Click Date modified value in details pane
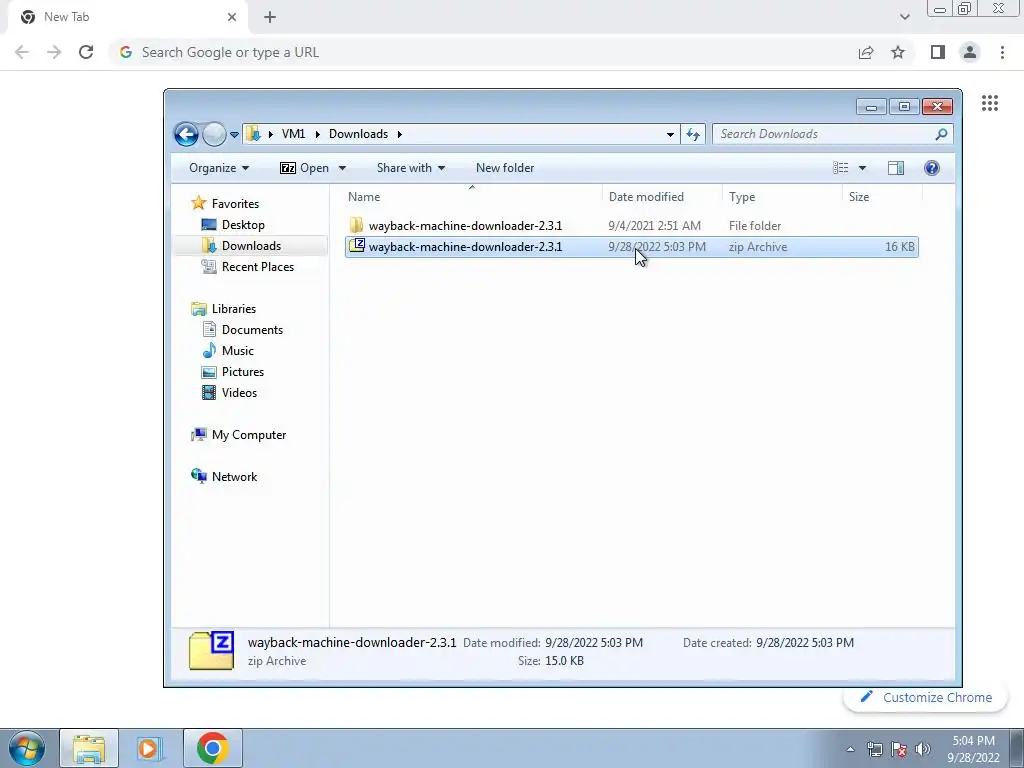Screen dimensions: 1024x768 pos(594,643)
